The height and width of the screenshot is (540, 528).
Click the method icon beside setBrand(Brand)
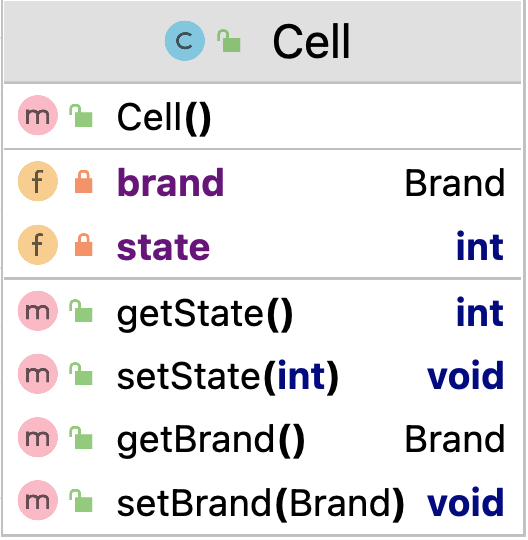(38, 500)
